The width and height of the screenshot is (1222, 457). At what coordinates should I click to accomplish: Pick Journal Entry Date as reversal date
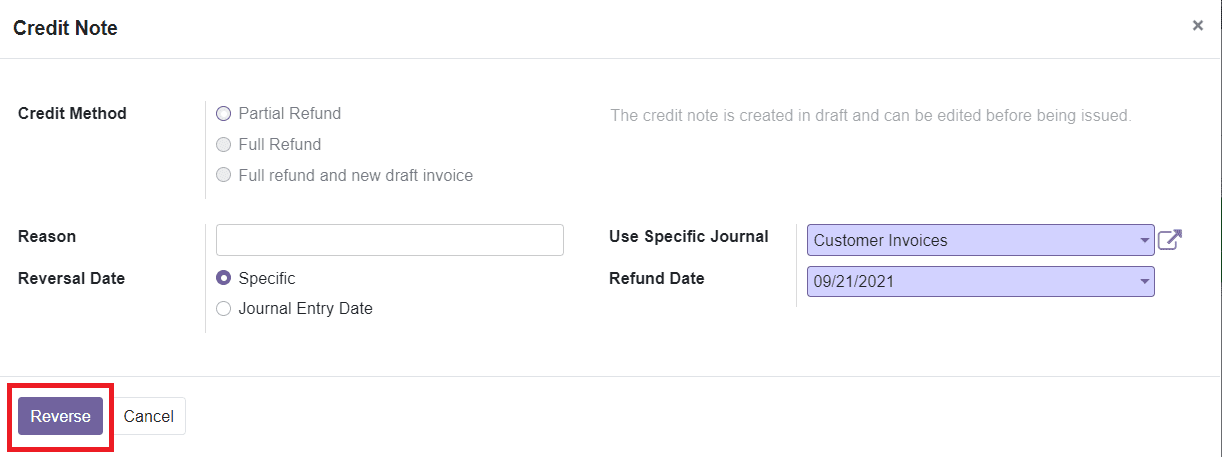(x=224, y=309)
